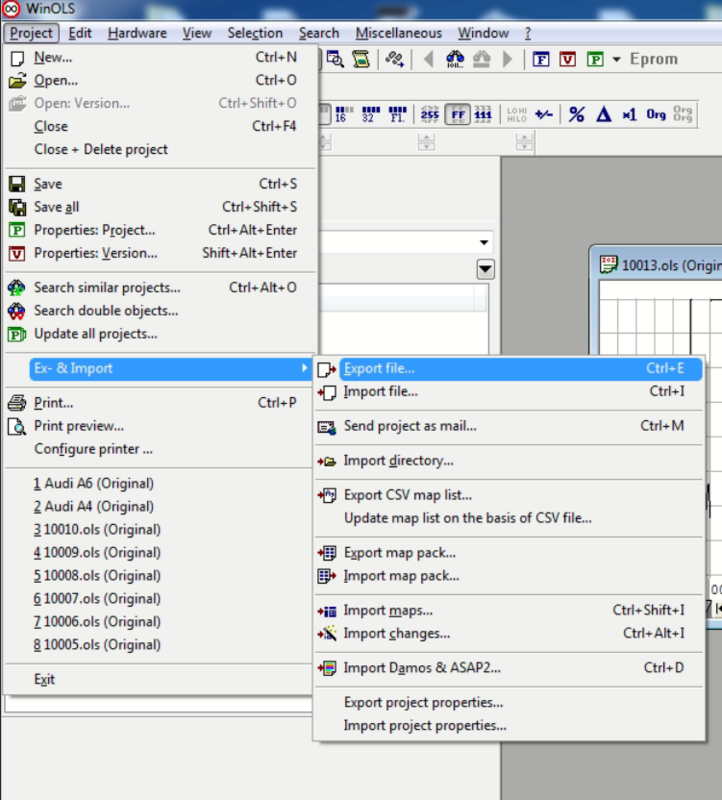
Task: Click the blue F toolbar icon
Action: pos(541,59)
